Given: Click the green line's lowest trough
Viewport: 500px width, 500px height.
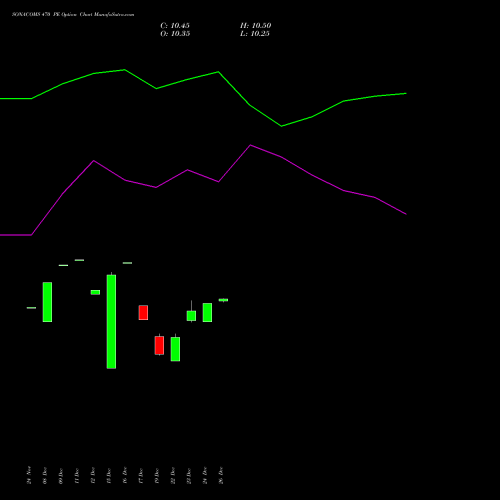Looking at the screenshot, I should coord(282,126).
